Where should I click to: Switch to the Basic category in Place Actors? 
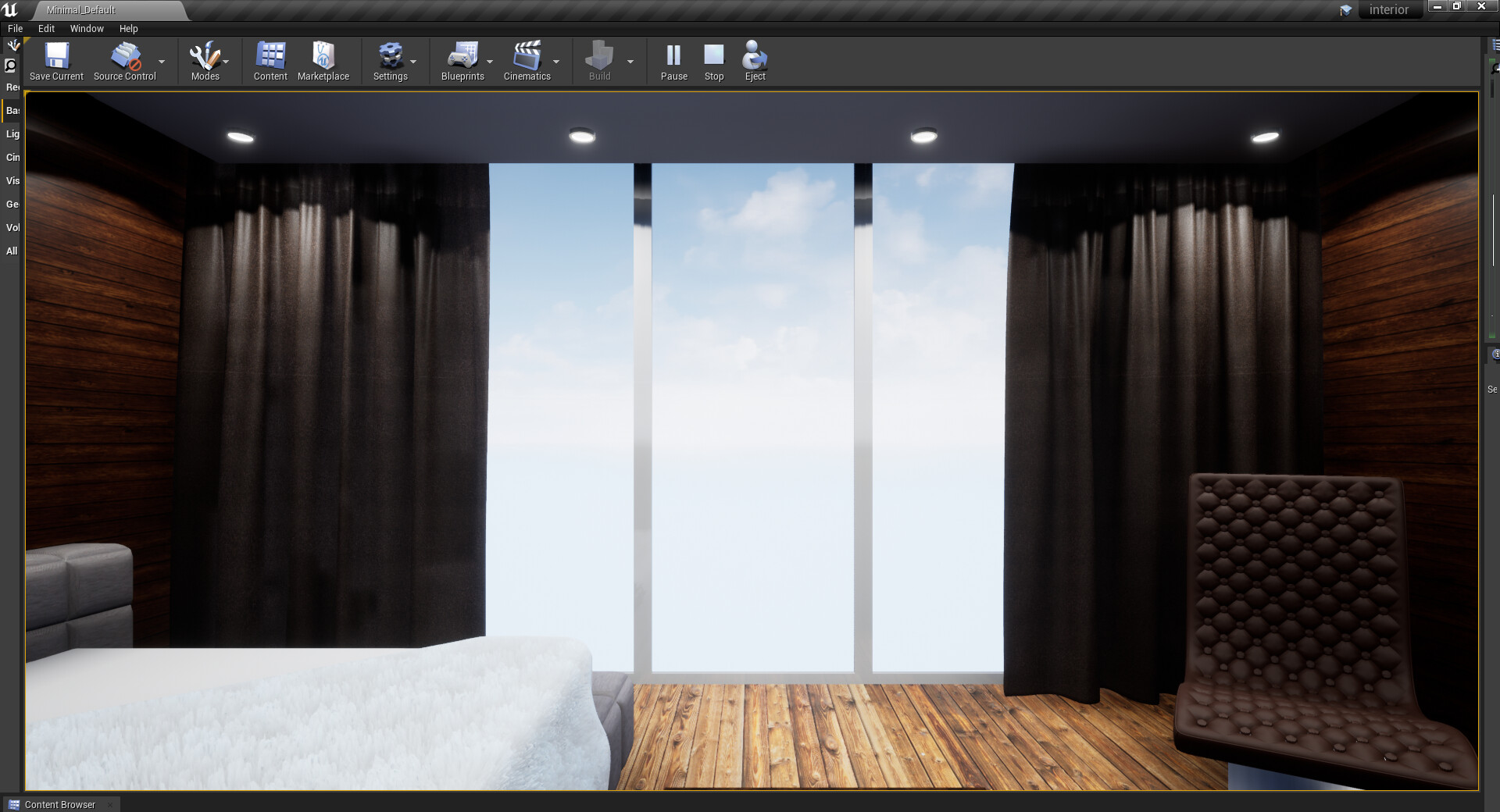click(12, 110)
